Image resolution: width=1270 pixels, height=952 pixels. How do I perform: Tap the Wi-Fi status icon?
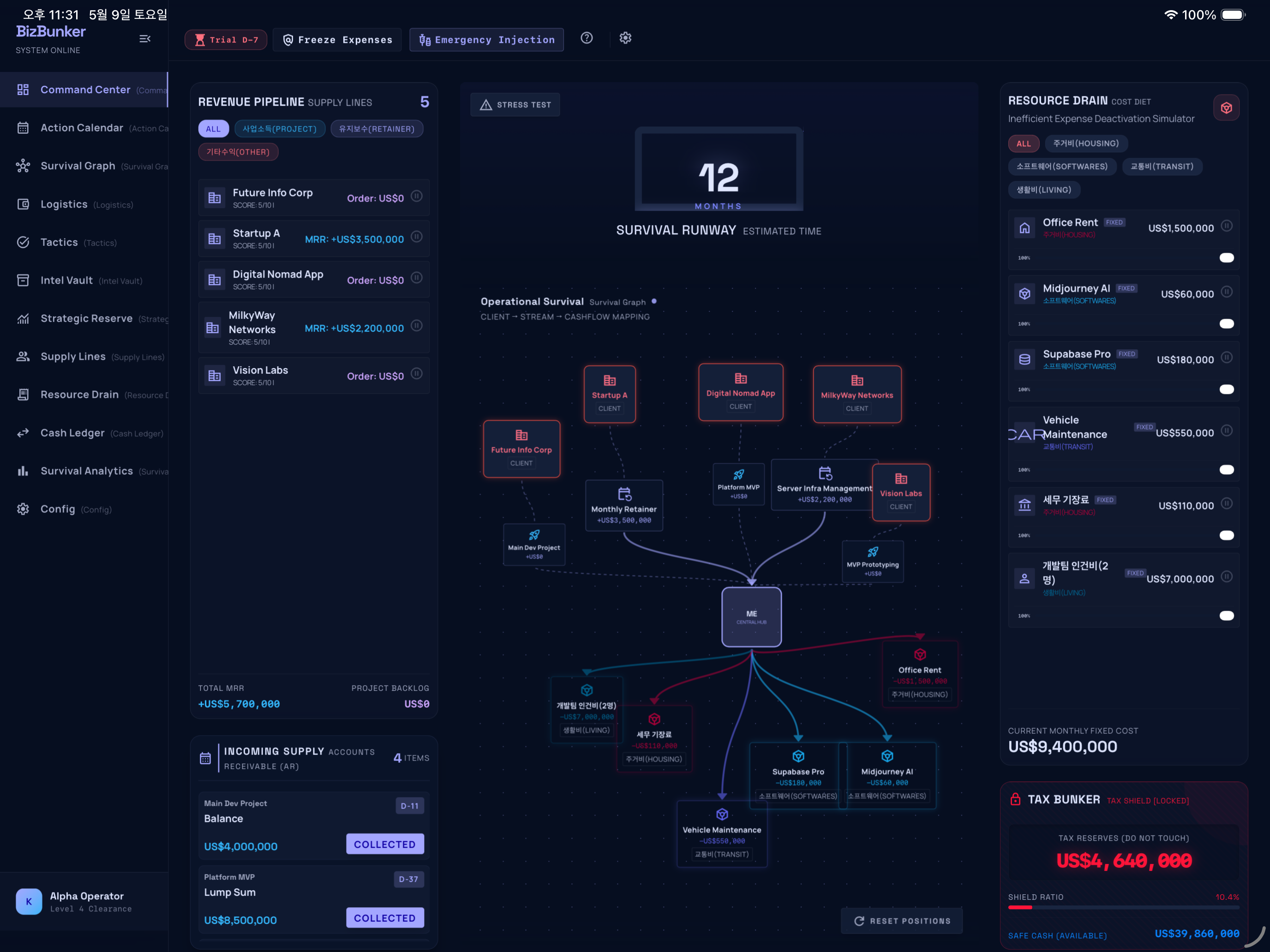1171,14
